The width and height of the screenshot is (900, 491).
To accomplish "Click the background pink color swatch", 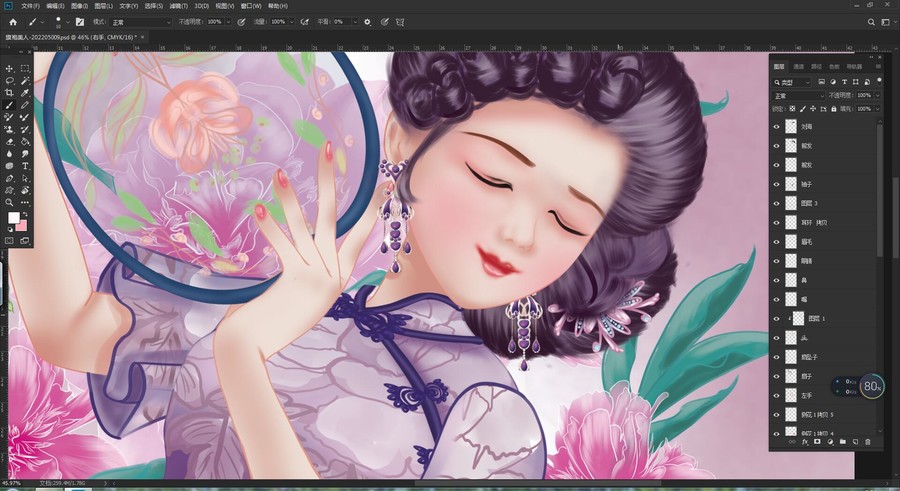I will click(x=20, y=225).
